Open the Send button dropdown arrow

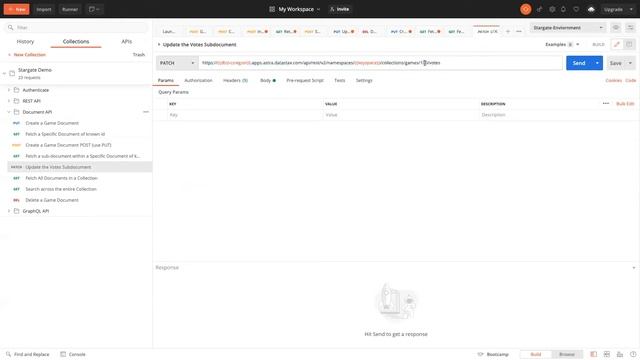[597, 63]
